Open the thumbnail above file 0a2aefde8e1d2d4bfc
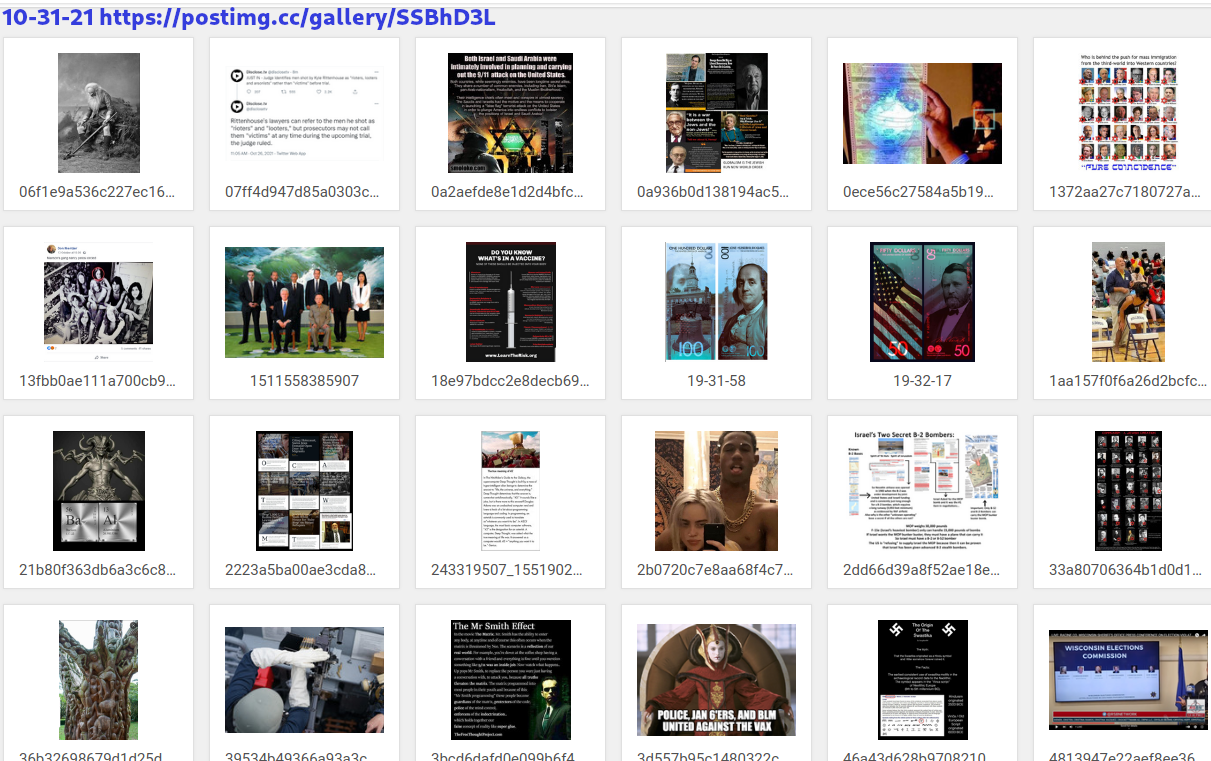 pos(511,113)
